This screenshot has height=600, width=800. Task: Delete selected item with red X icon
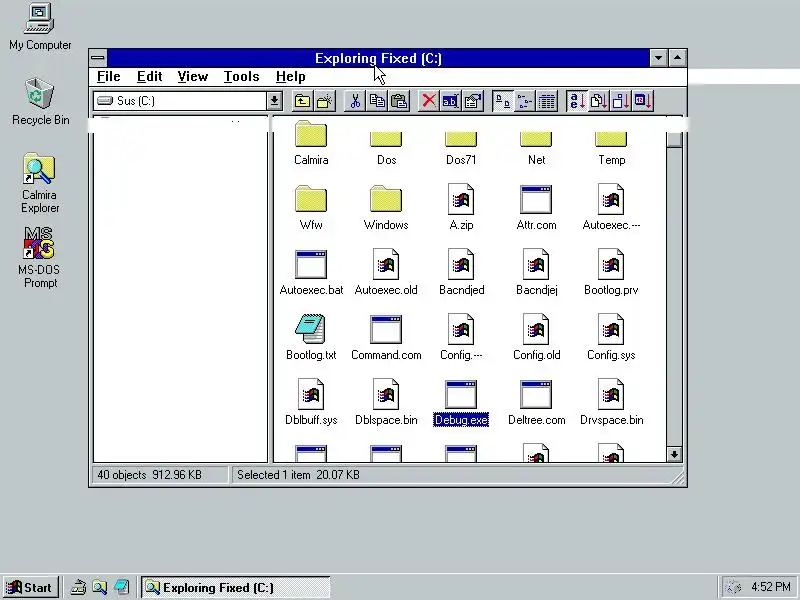[429, 101]
